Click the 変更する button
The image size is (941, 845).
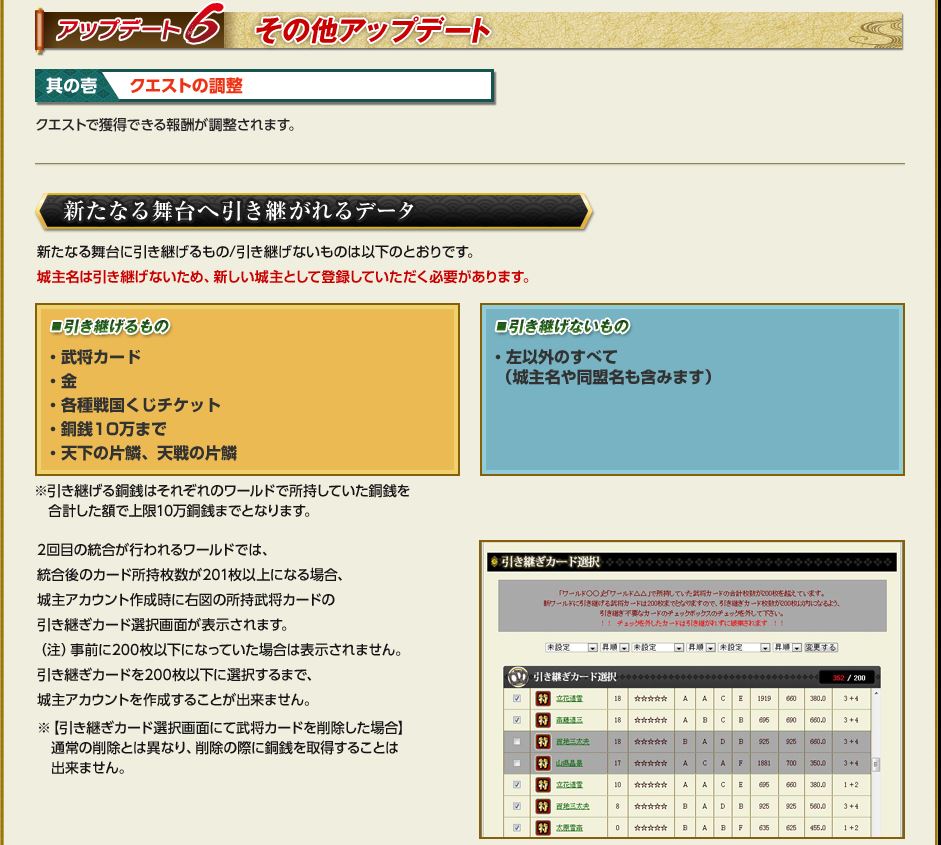[x=821, y=648]
